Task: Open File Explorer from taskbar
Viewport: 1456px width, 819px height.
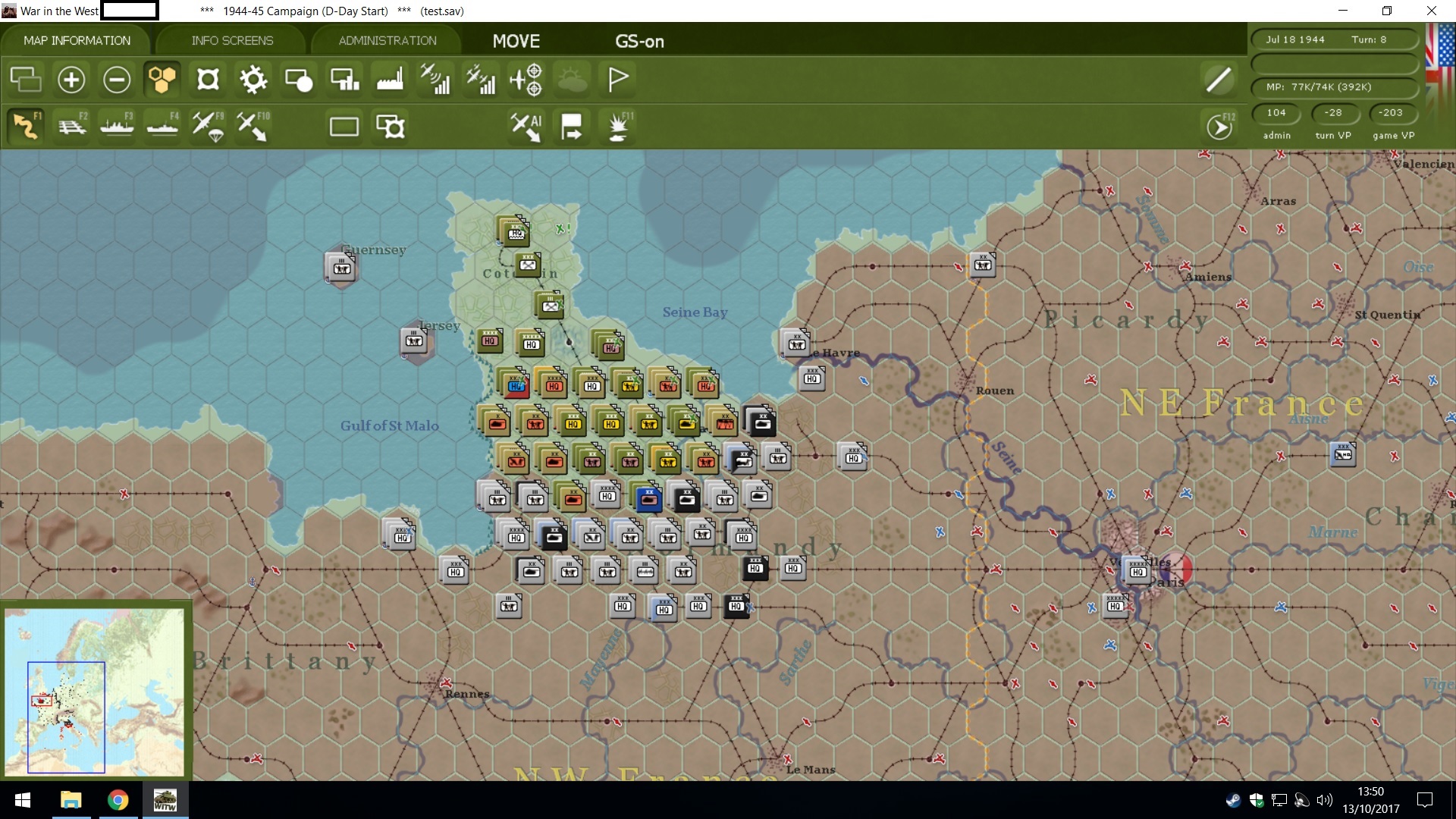Action: pos(71,800)
